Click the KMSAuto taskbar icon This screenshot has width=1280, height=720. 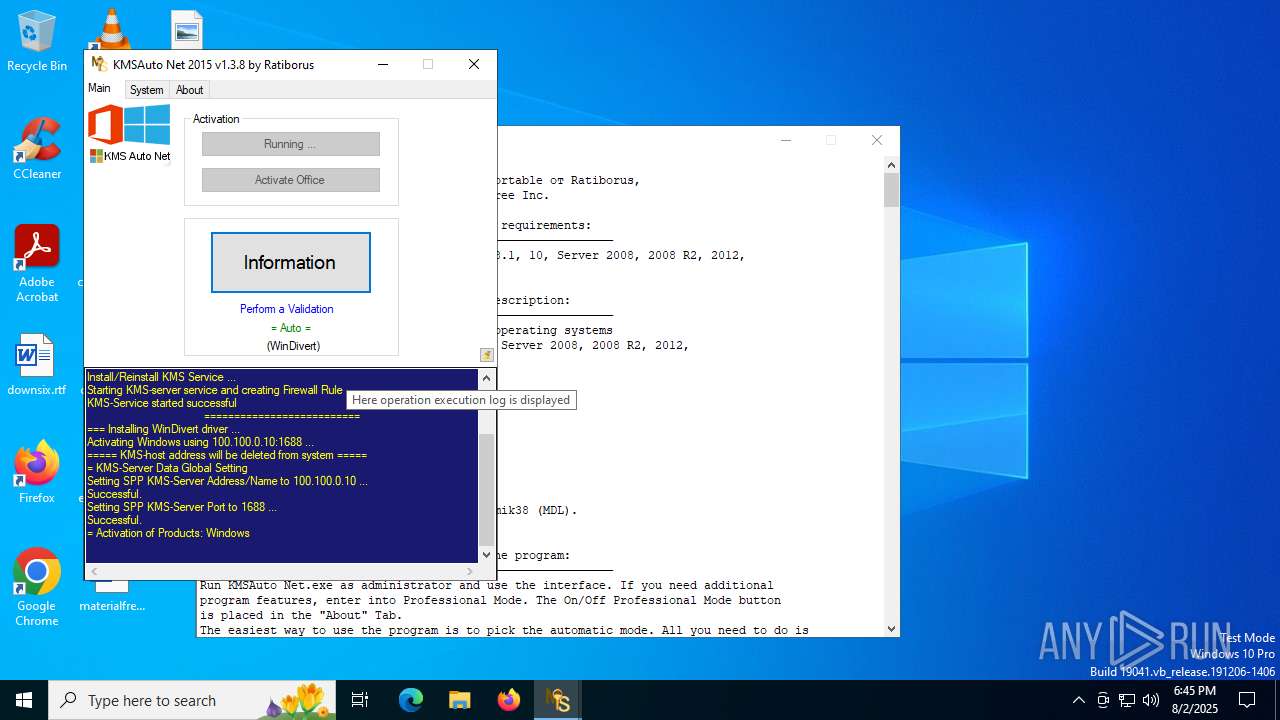coord(558,700)
